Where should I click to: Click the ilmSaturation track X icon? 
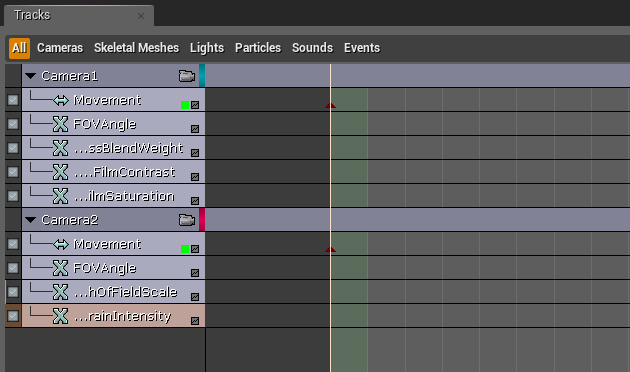(x=60, y=196)
